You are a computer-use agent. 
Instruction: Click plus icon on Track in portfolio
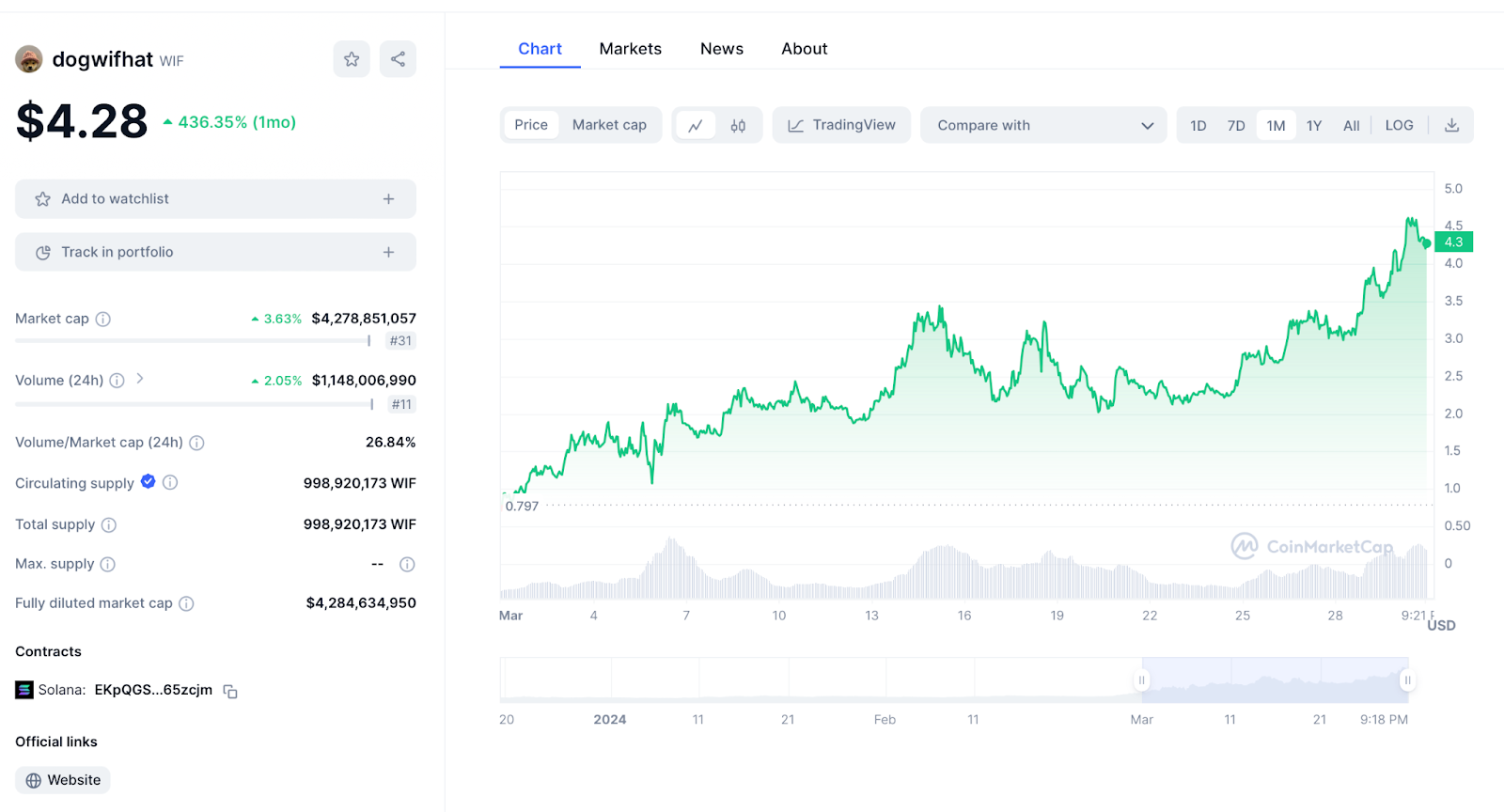click(x=388, y=252)
